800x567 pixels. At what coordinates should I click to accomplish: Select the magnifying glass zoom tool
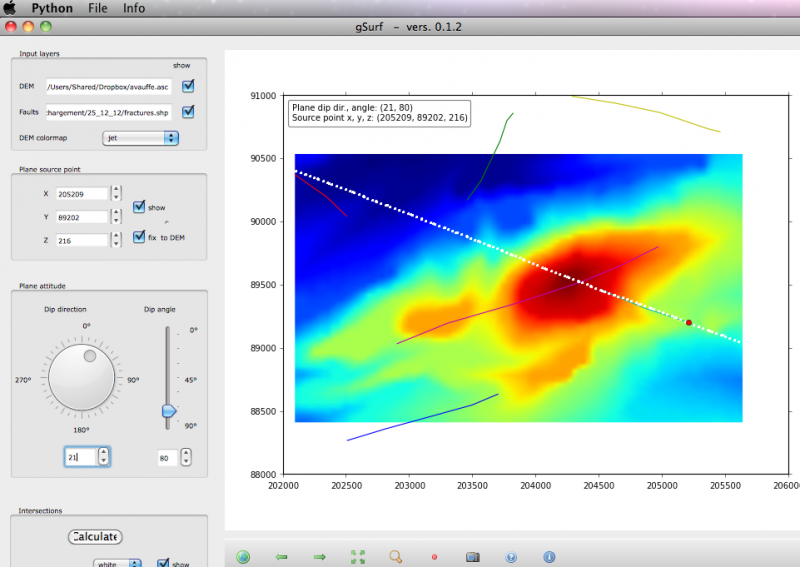[396, 557]
